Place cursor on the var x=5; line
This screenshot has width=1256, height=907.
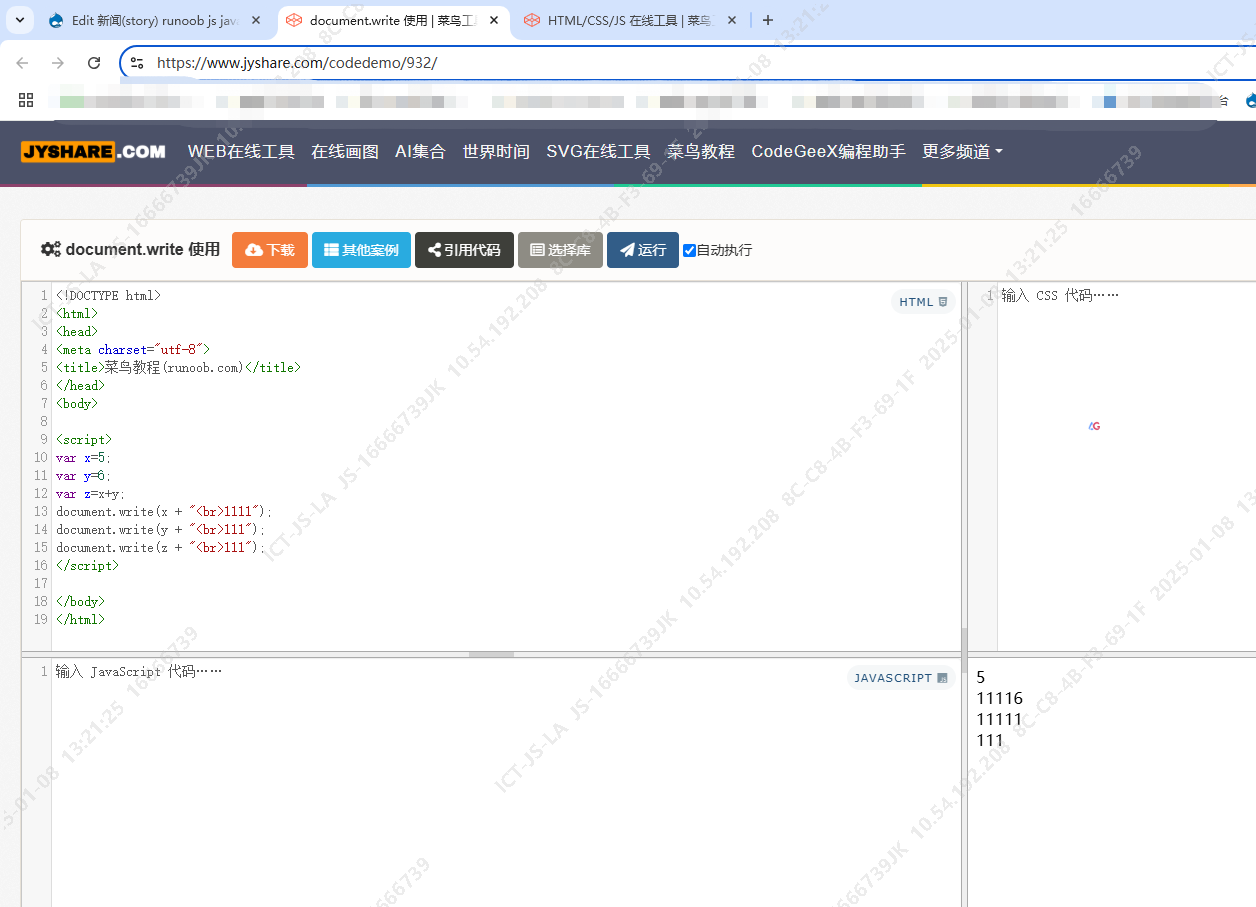[84, 458]
